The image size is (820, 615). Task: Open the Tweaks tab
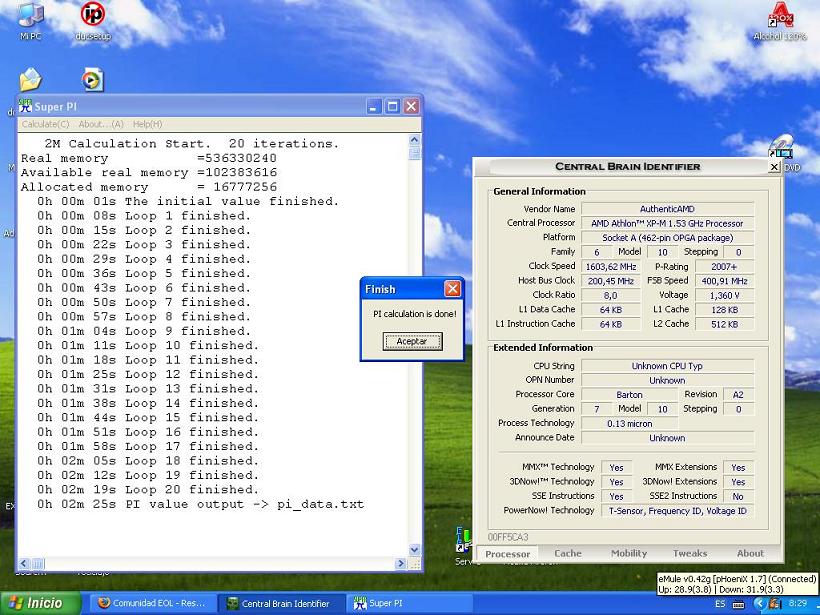pyautogui.click(x=689, y=553)
